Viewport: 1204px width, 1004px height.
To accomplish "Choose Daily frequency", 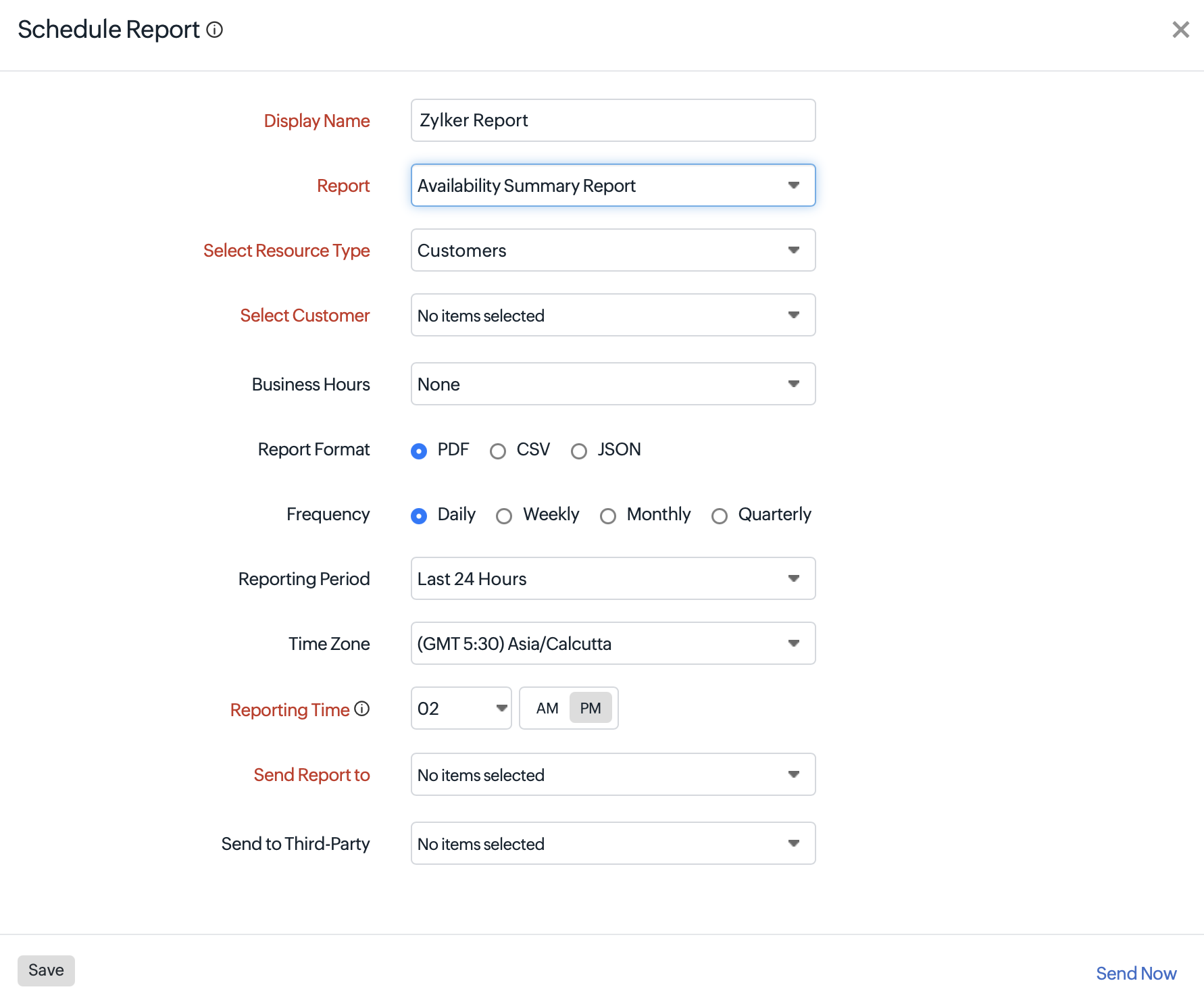I will tap(419, 516).
